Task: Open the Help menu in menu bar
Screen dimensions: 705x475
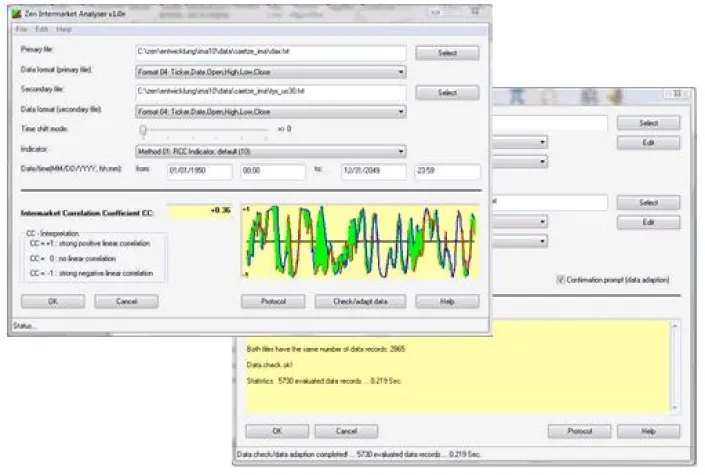Action: tap(64, 29)
